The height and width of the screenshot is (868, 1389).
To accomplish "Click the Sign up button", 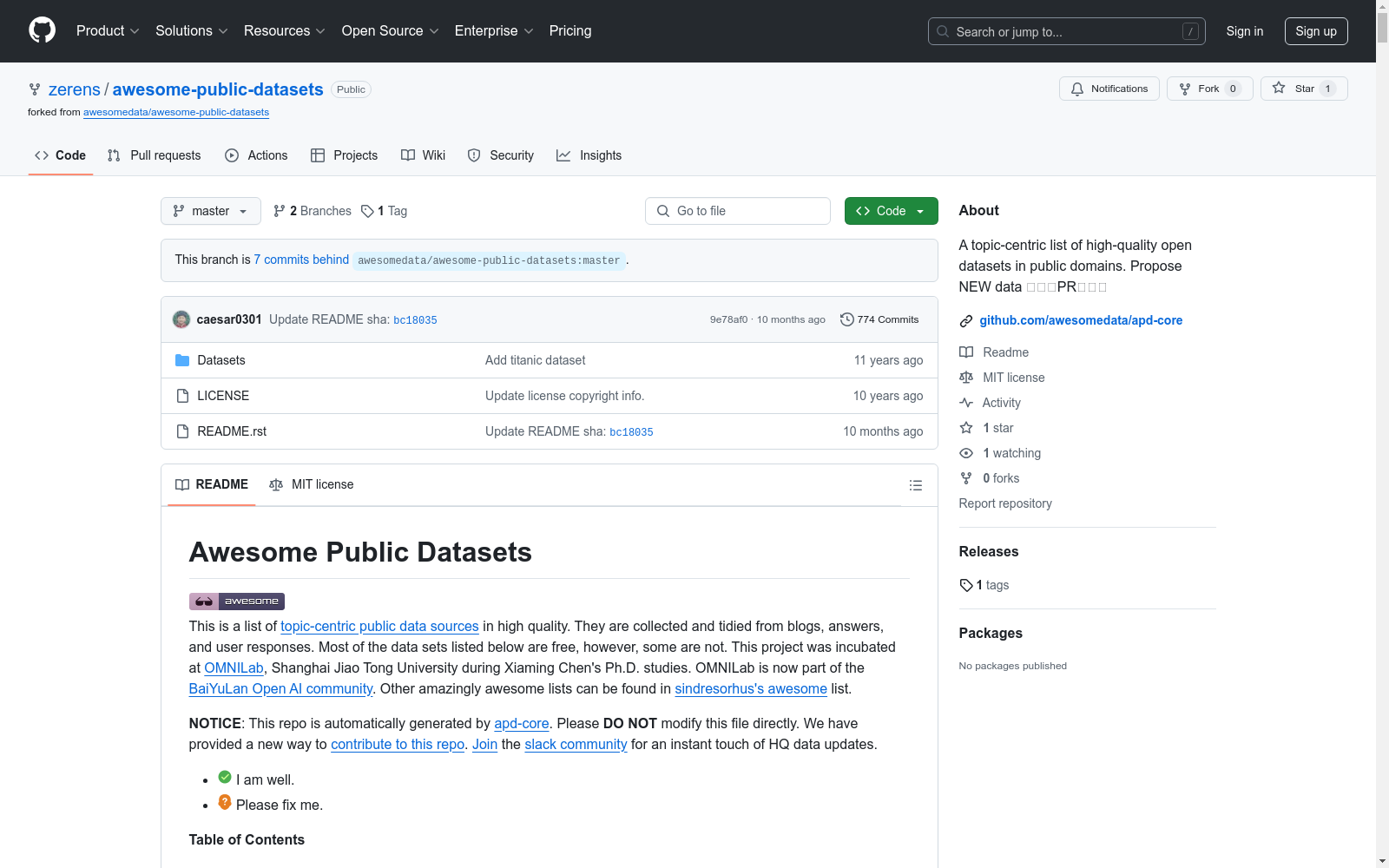I will [x=1316, y=31].
